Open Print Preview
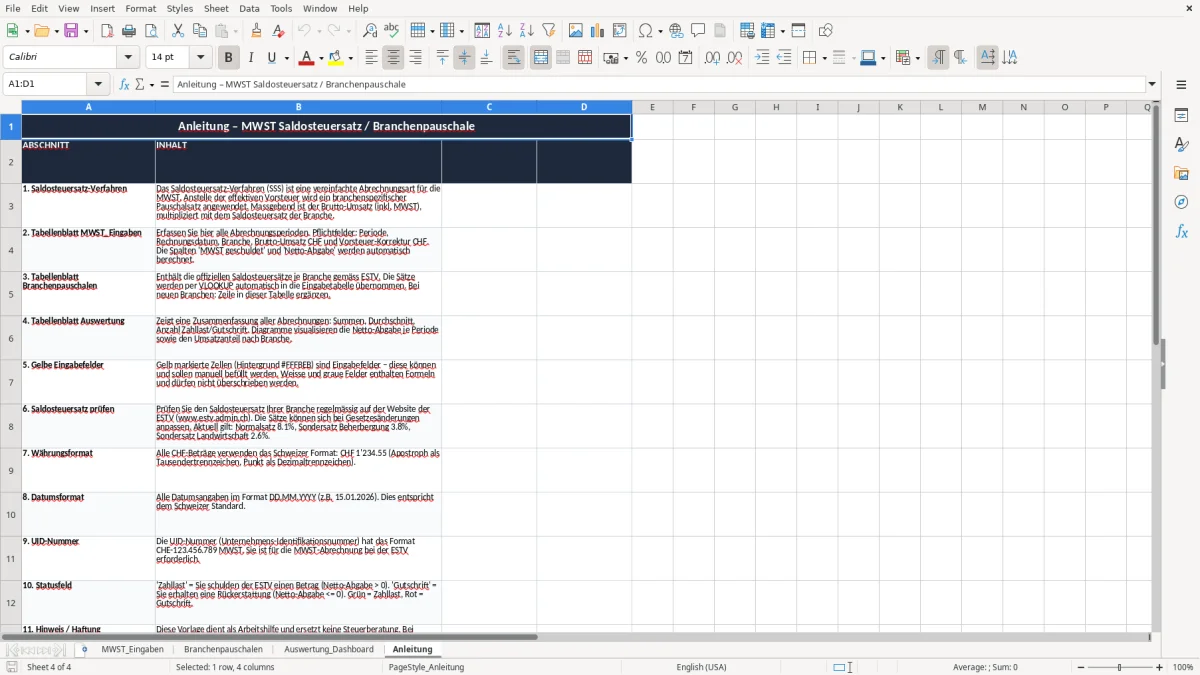 pyautogui.click(x=150, y=31)
